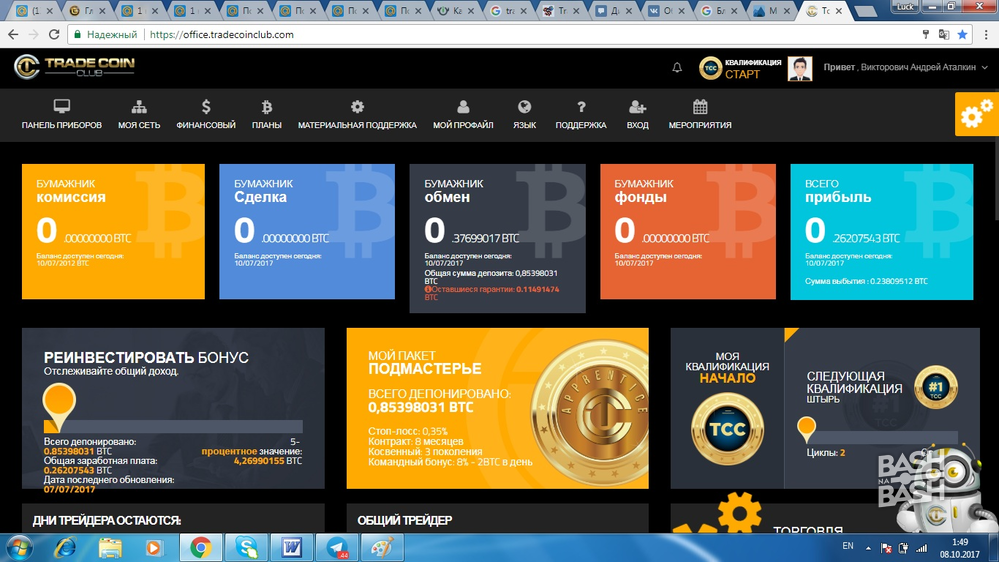This screenshot has width=999, height=562.
Task: Open the dashboard monitor icon
Action: click(x=62, y=106)
